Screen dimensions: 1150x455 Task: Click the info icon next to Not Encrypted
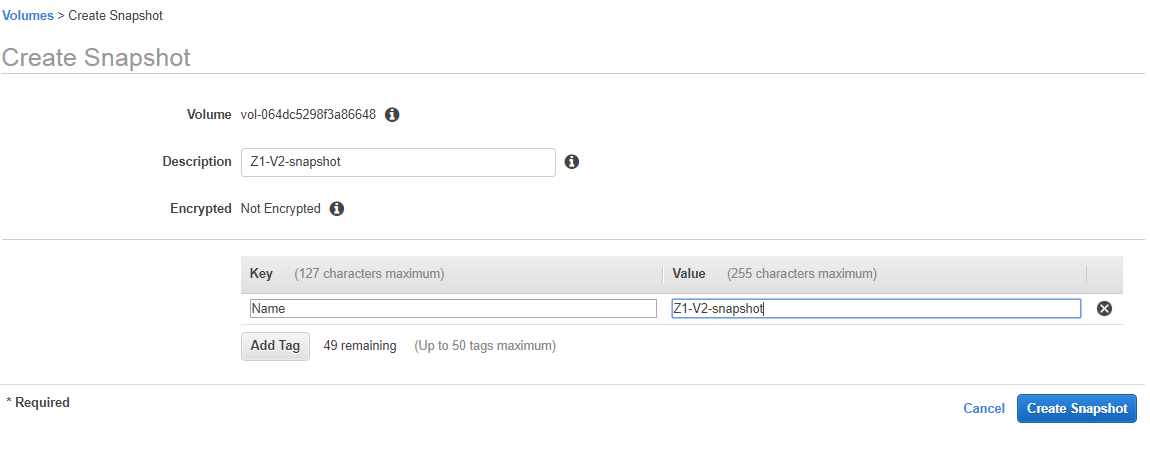point(337,209)
